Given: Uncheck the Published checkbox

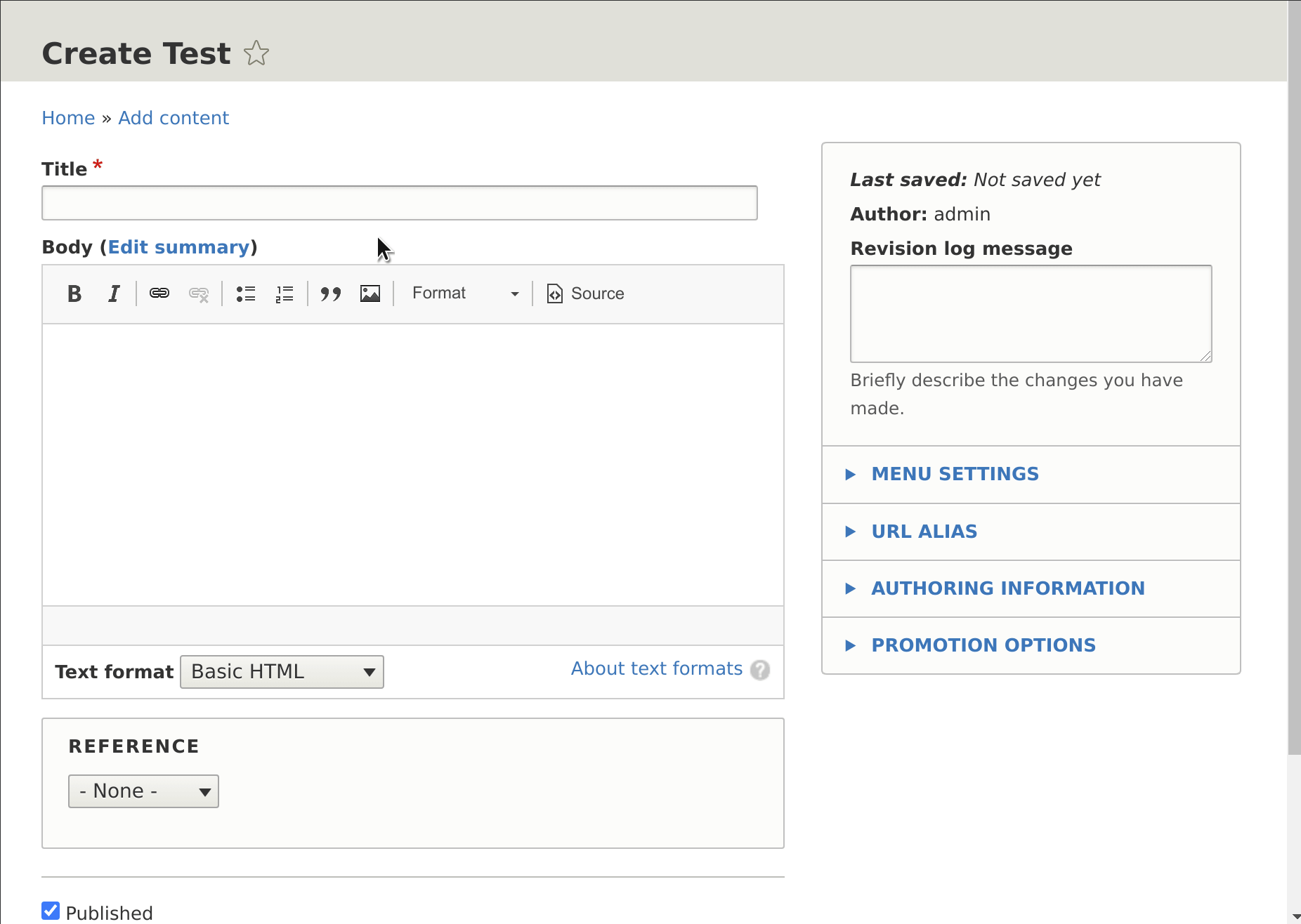Looking at the screenshot, I should [x=50, y=909].
